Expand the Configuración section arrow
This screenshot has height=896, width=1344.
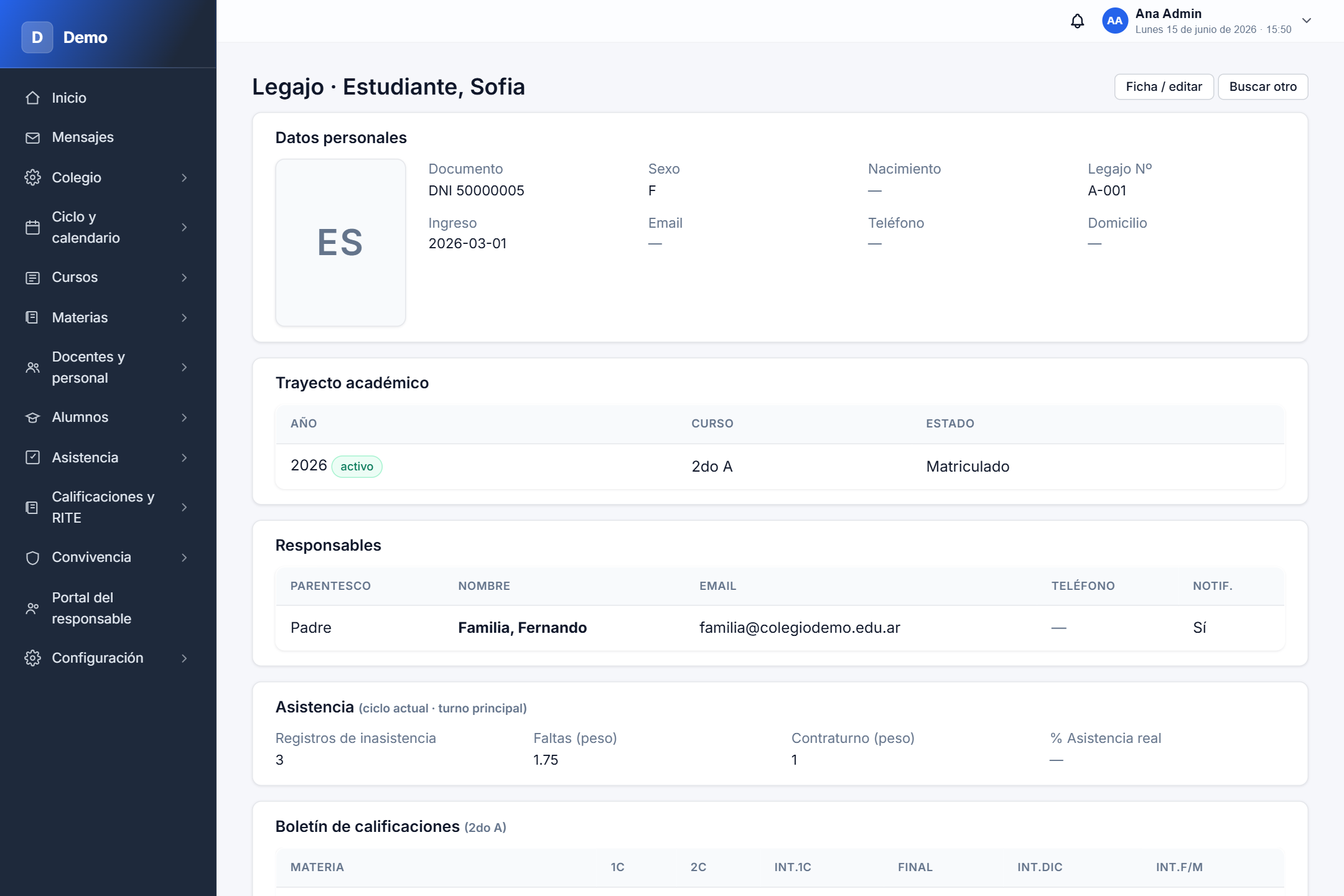click(184, 658)
